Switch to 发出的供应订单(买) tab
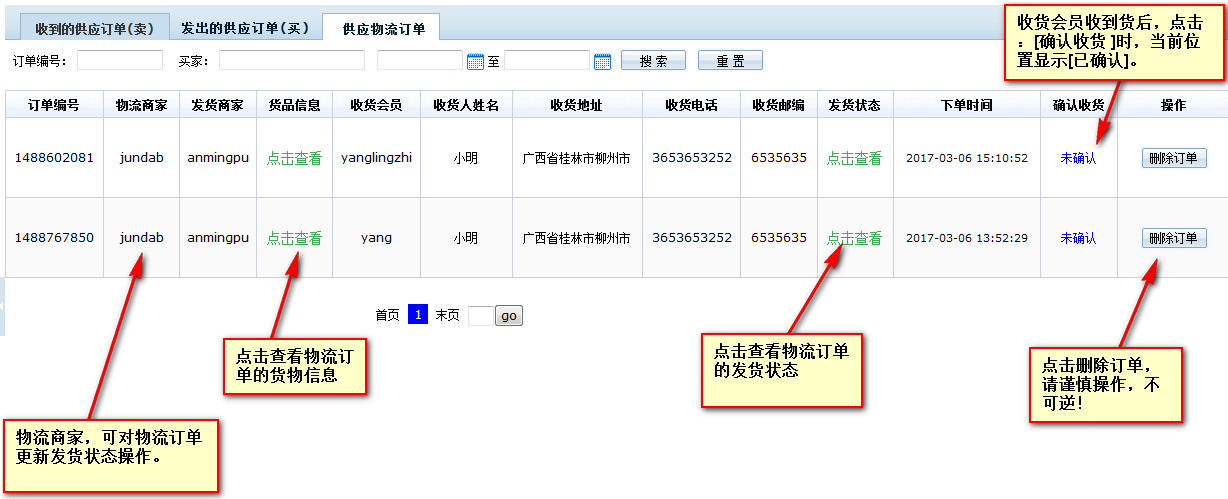This screenshot has width=1228, height=499. pos(244,29)
